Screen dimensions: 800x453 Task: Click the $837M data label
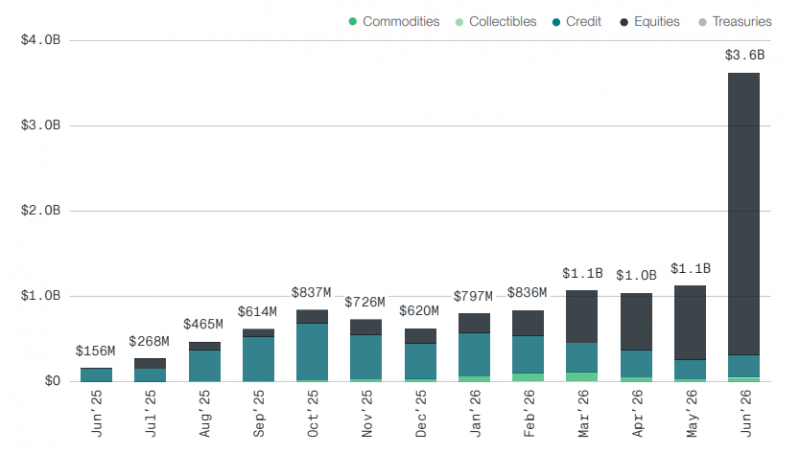point(311,293)
